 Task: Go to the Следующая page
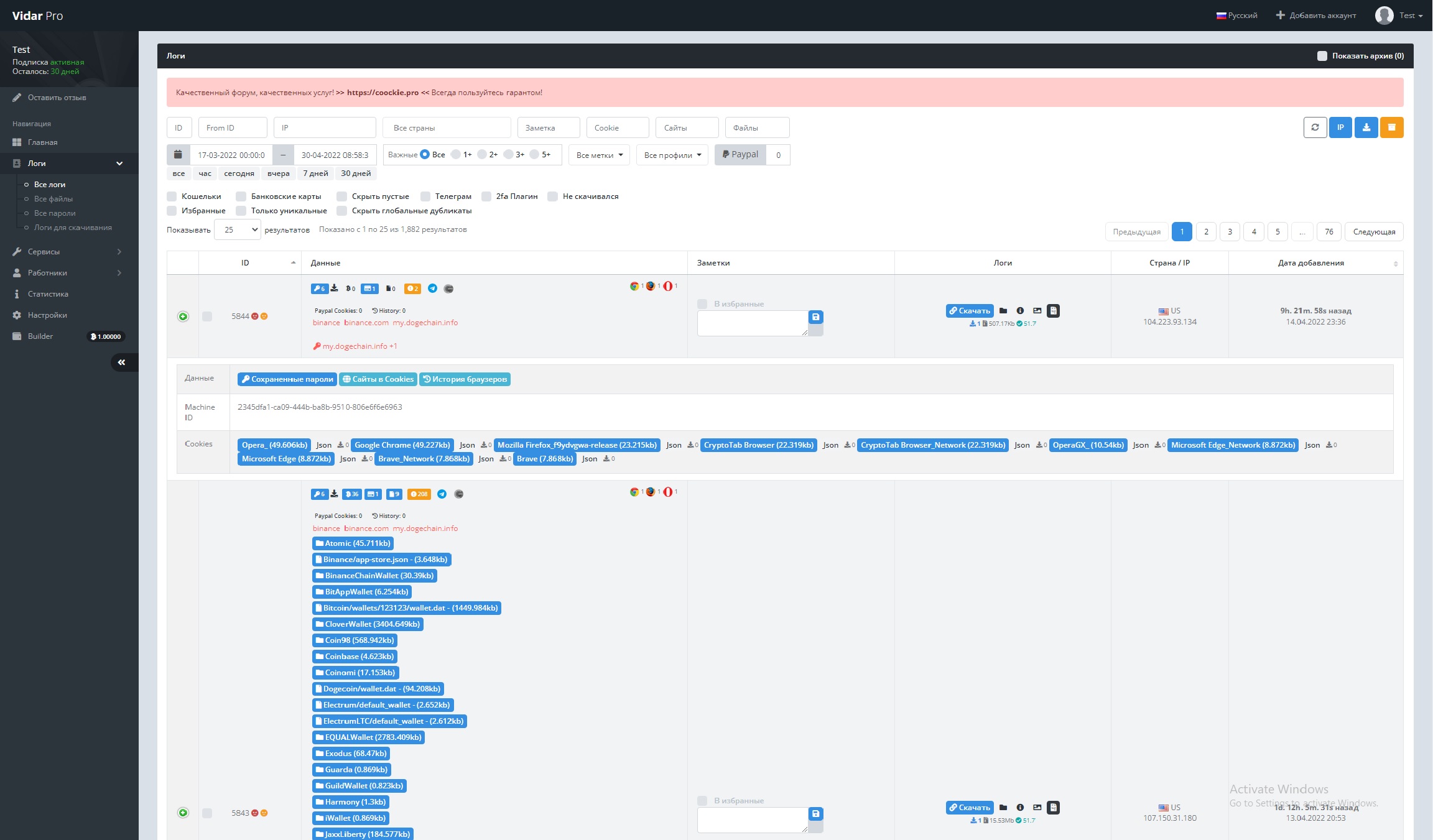pos(1374,232)
